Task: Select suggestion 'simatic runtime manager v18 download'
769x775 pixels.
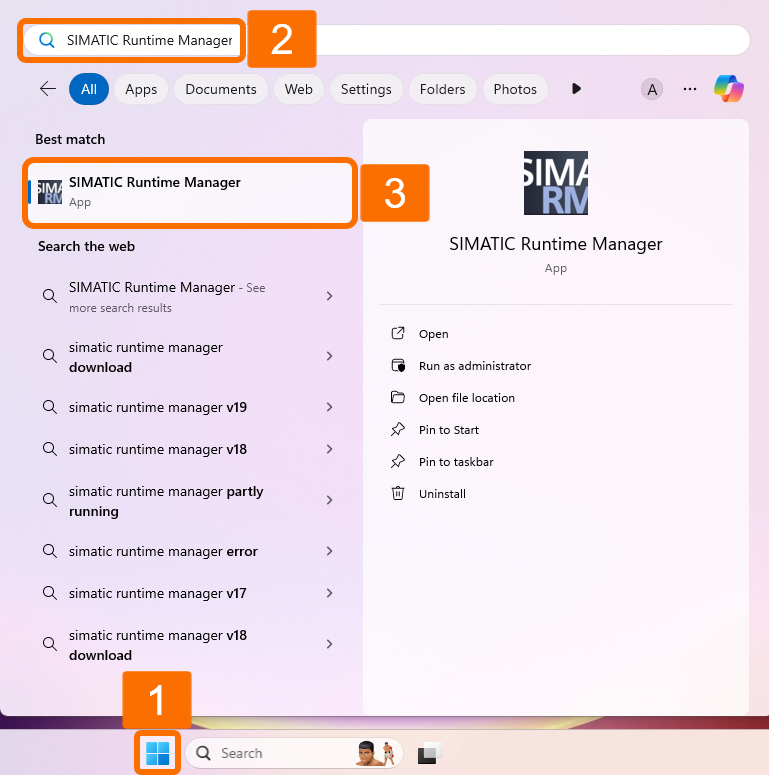Action: (x=190, y=645)
